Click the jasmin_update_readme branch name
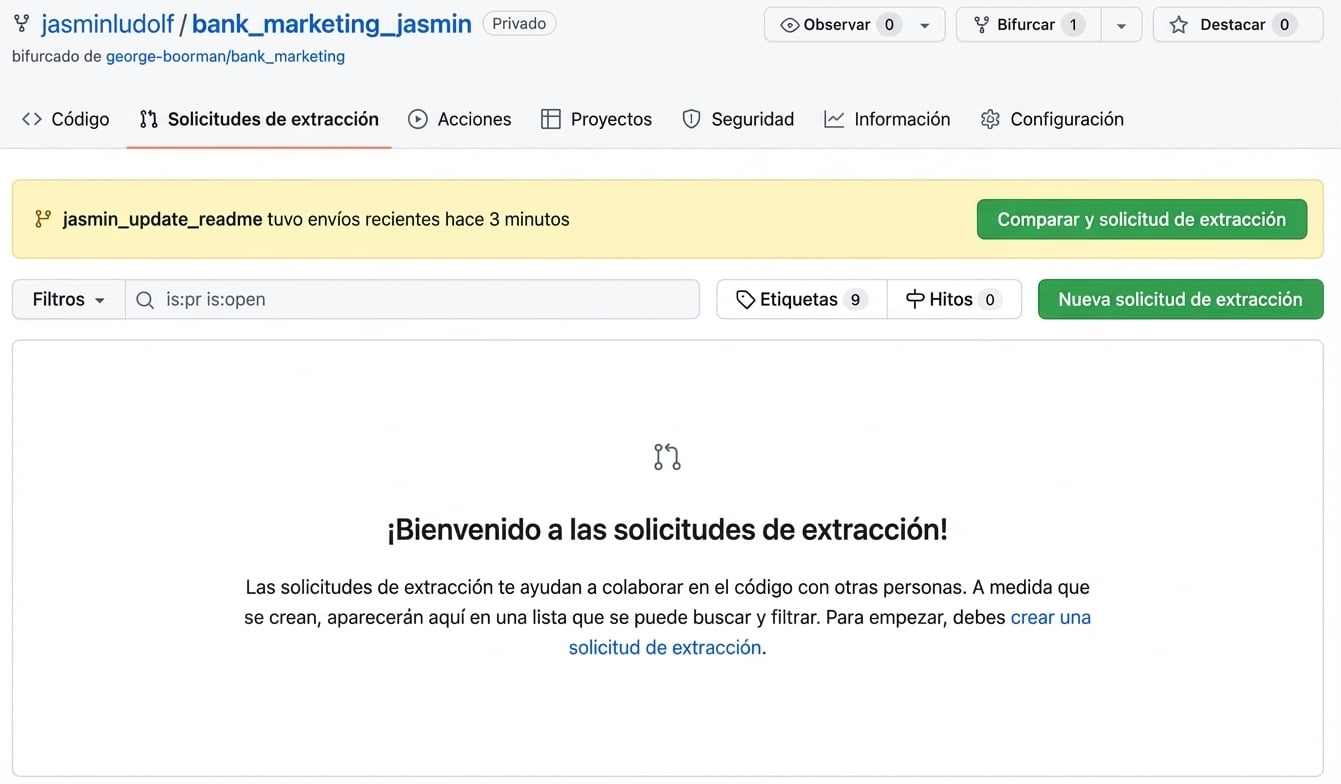Viewport: 1341px width, 784px height. tap(162, 219)
